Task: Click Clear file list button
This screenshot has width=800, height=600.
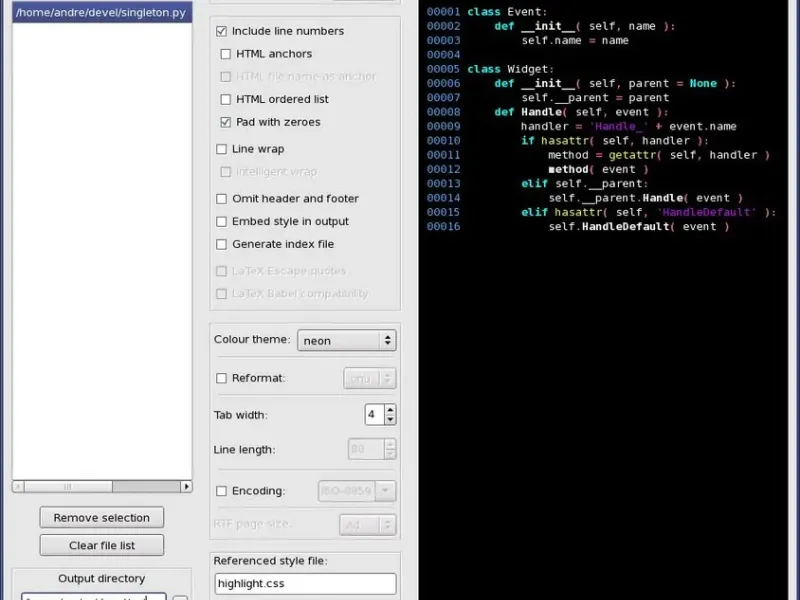Action: pyautogui.click(x=102, y=545)
